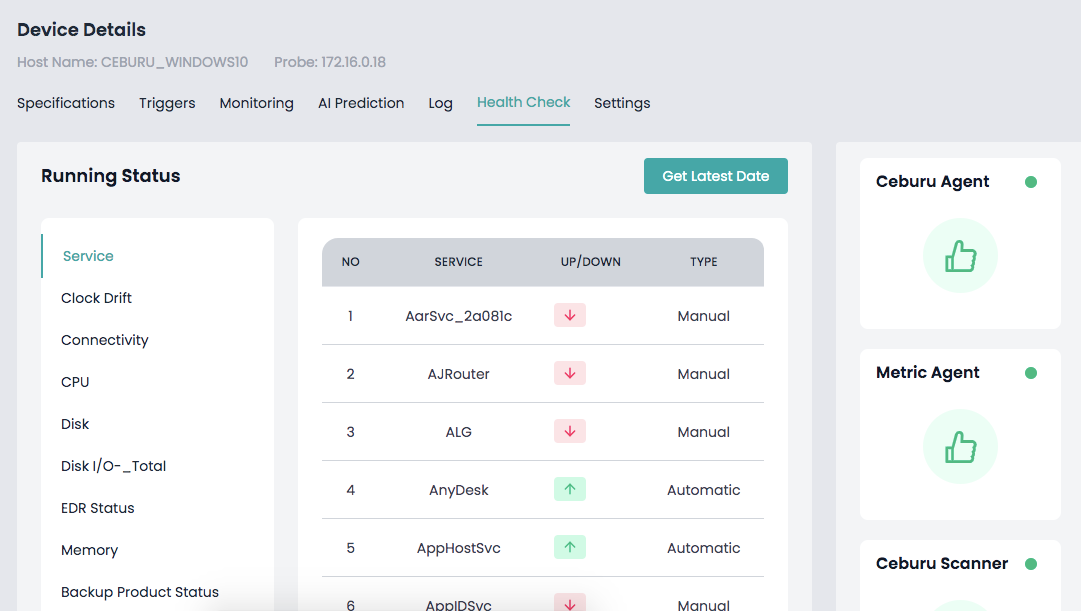Select Disk in the status list
The width and height of the screenshot is (1081, 611).
[x=74, y=424]
